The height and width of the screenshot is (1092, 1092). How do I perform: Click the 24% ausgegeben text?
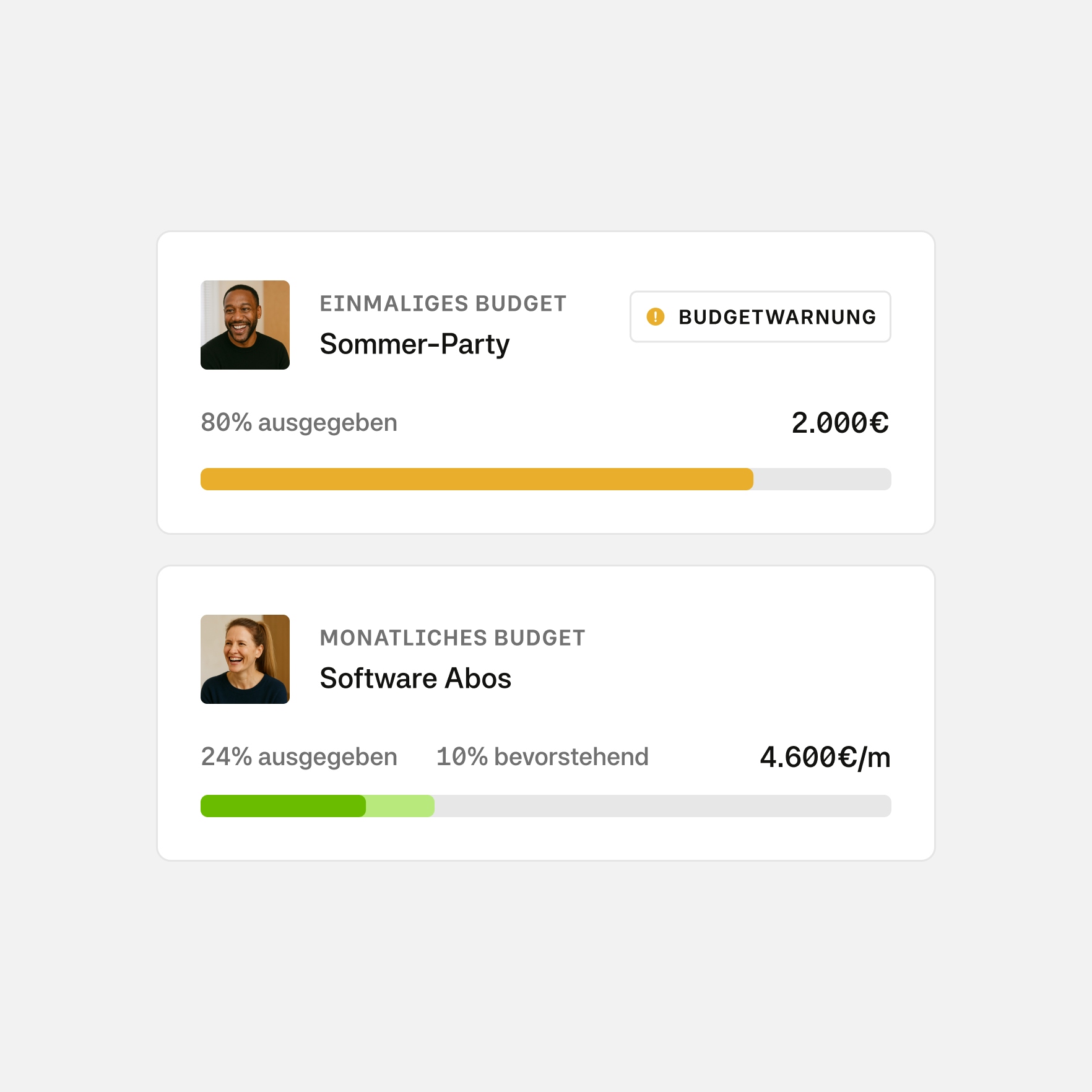[x=299, y=757]
